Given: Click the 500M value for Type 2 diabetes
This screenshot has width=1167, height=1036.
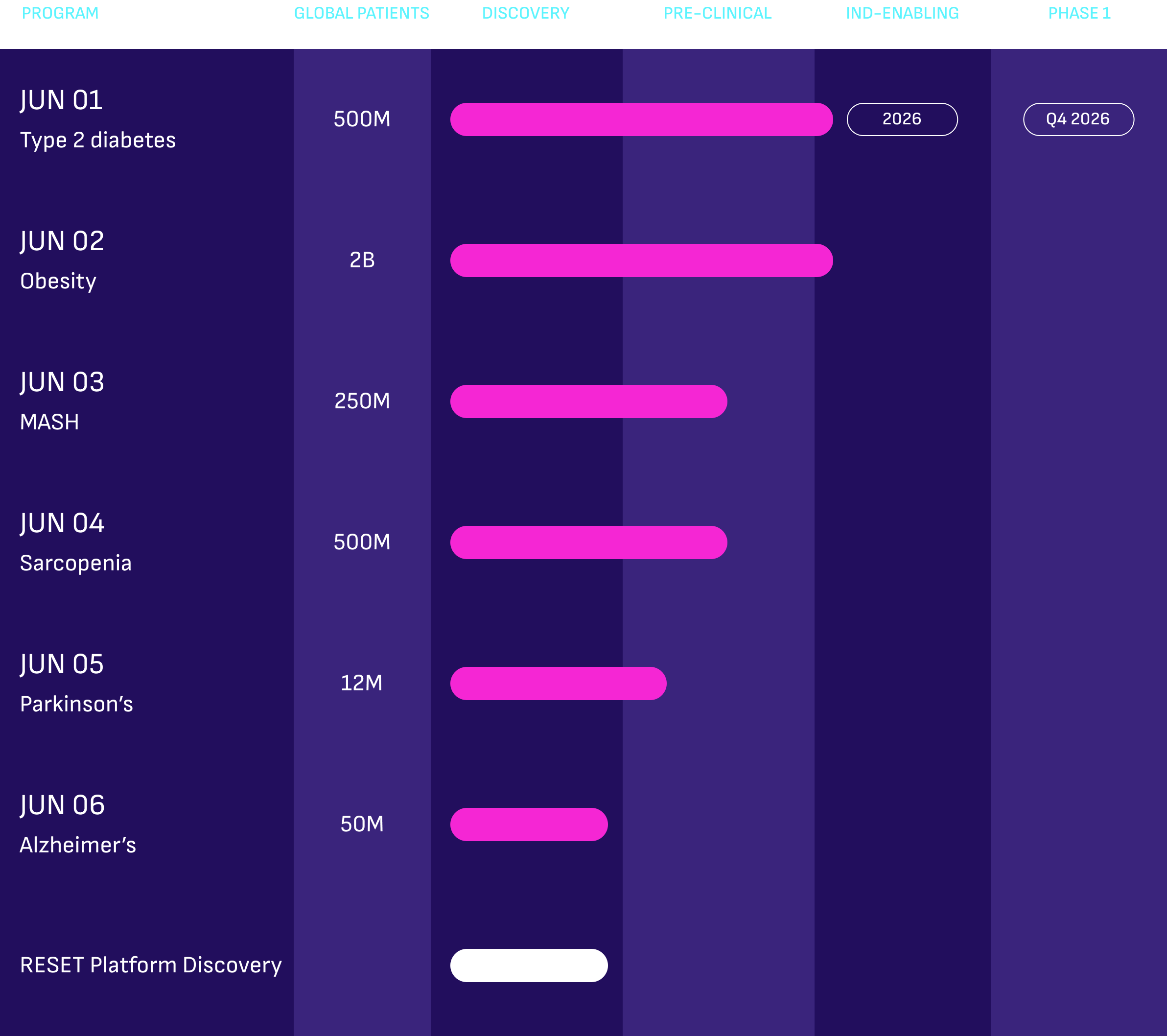Looking at the screenshot, I should tap(362, 119).
